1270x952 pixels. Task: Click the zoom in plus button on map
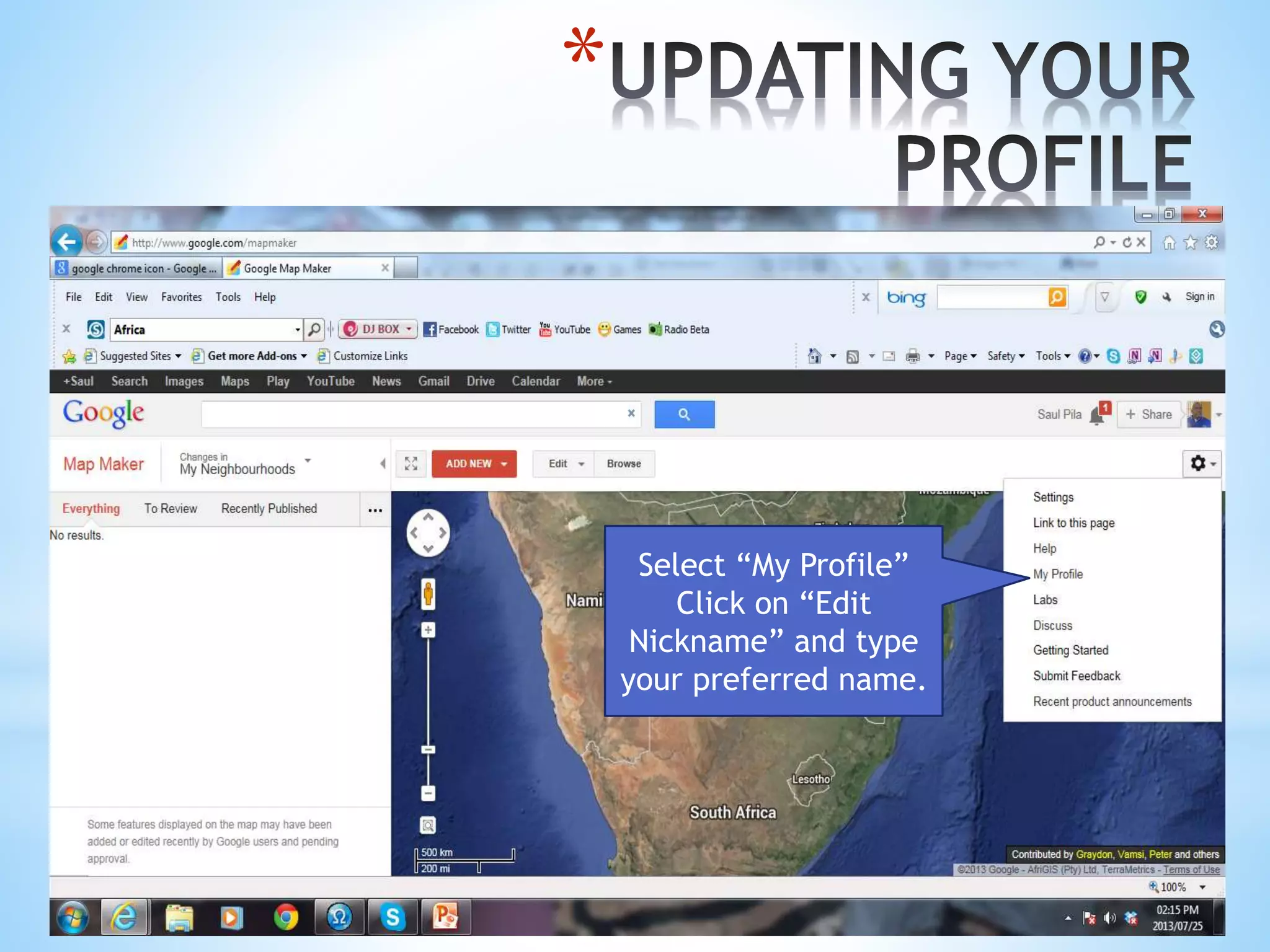(428, 630)
